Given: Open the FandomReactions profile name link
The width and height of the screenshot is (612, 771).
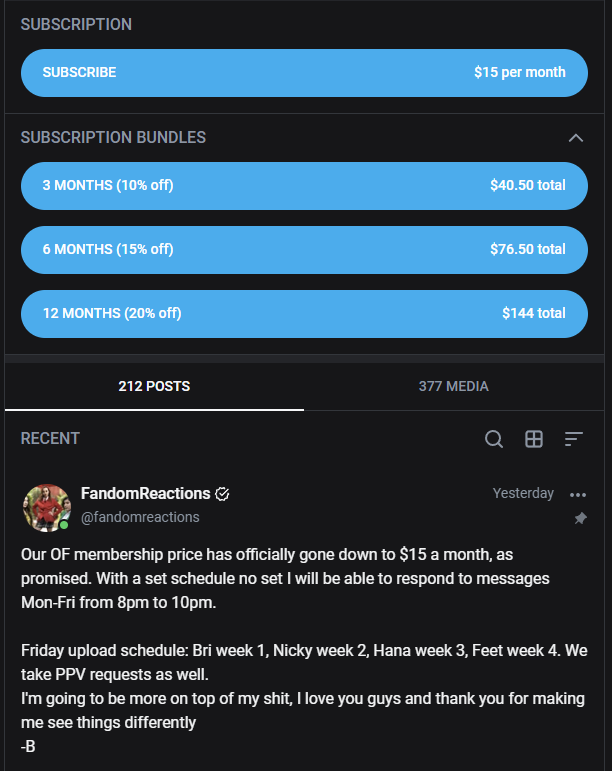Looking at the screenshot, I should [145, 494].
